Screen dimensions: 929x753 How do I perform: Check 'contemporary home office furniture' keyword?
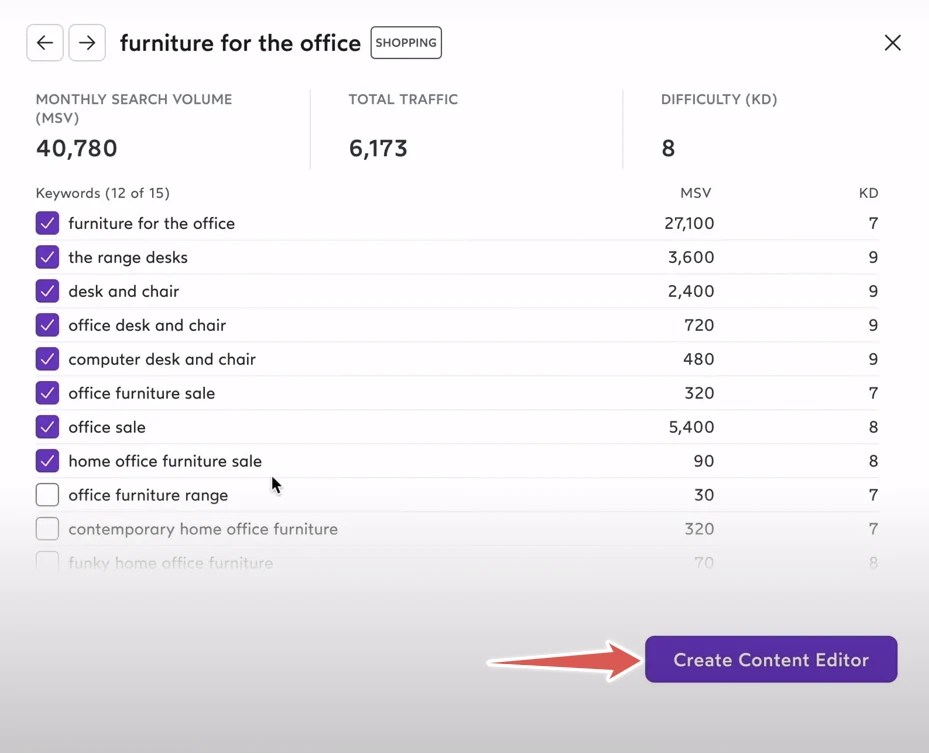tap(47, 529)
